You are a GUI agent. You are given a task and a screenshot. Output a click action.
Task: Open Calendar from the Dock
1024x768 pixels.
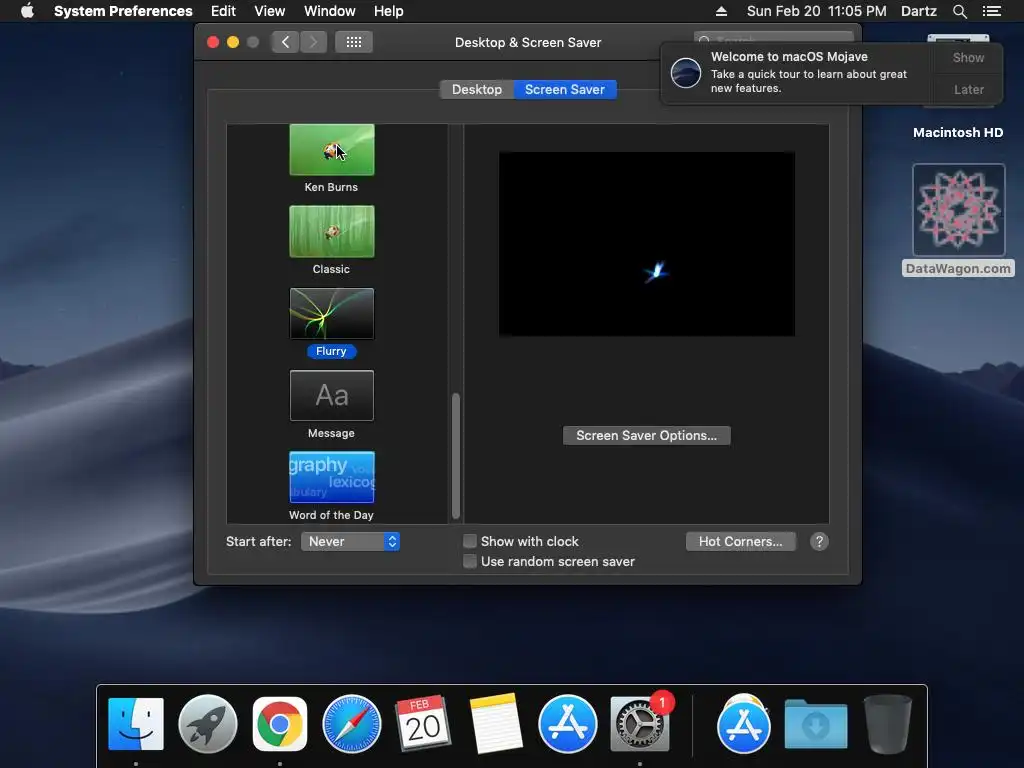pos(423,723)
